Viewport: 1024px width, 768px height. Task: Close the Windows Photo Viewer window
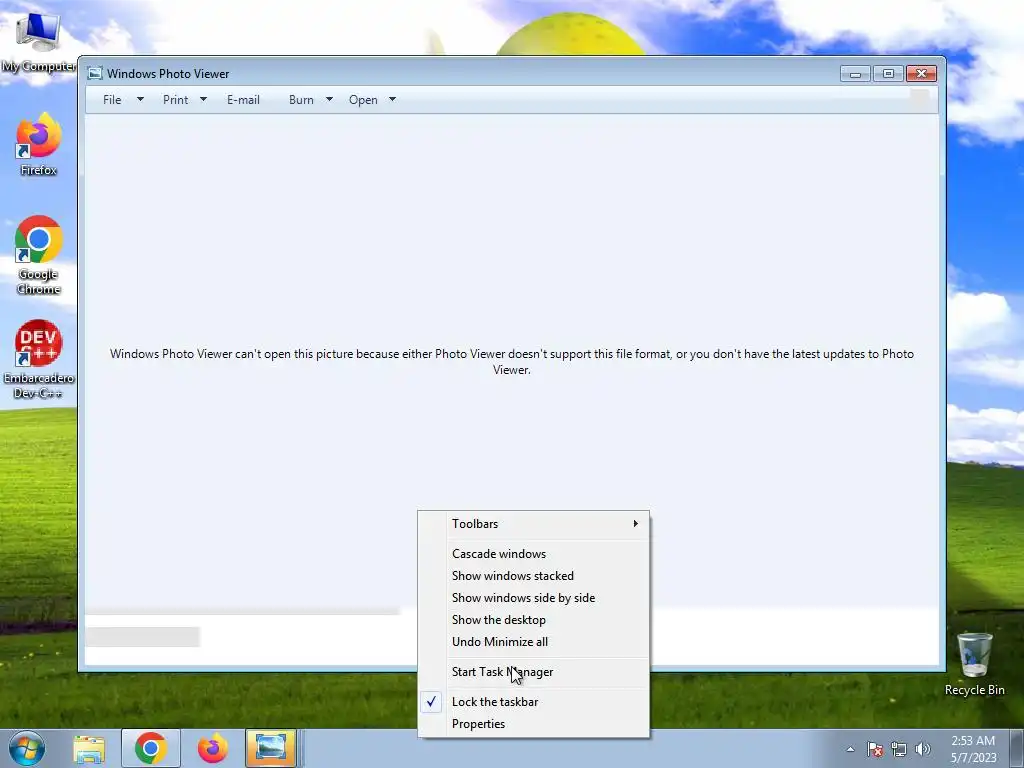[921, 74]
